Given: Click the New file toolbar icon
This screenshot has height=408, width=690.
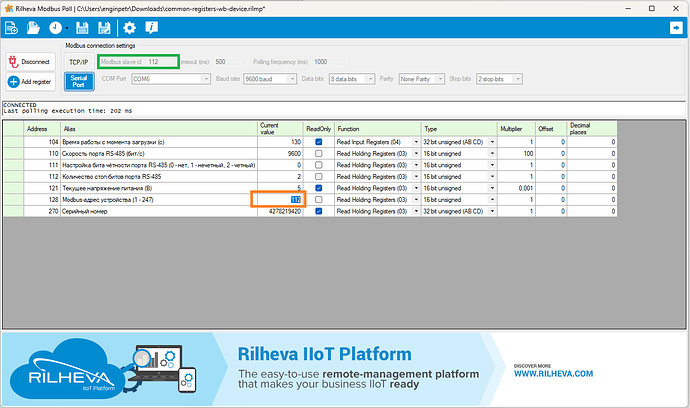Looking at the screenshot, I should point(12,28).
